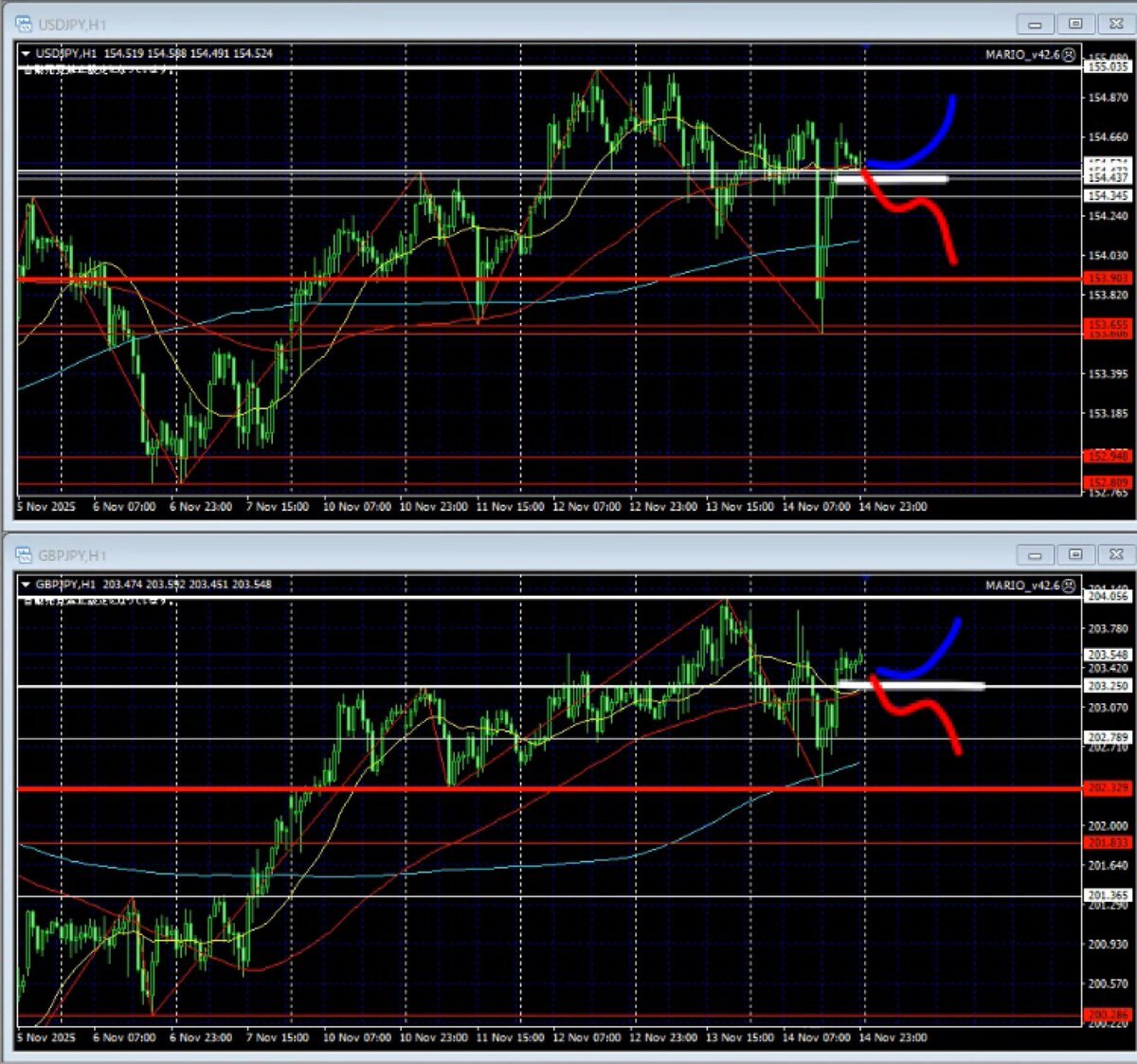Click 12 Nov 07:00 on USDJPY time axis
The image size is (1137, 1064).
(587, 507)
